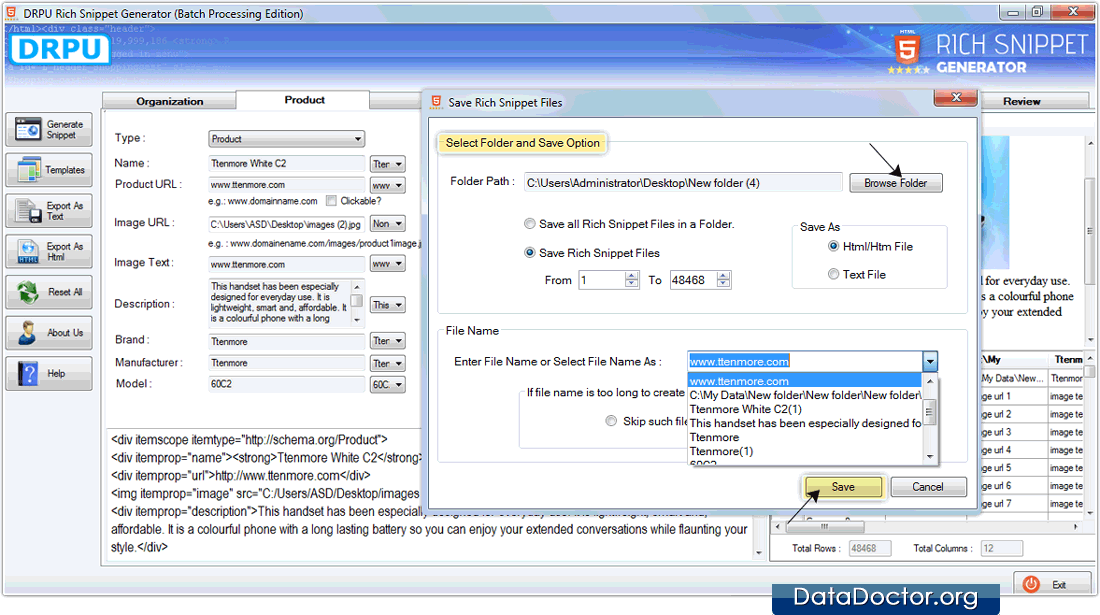The height and width of the screenshot is (615, 1100).
Task: Click the Image URL input field
Action: (x=286, y=224)
